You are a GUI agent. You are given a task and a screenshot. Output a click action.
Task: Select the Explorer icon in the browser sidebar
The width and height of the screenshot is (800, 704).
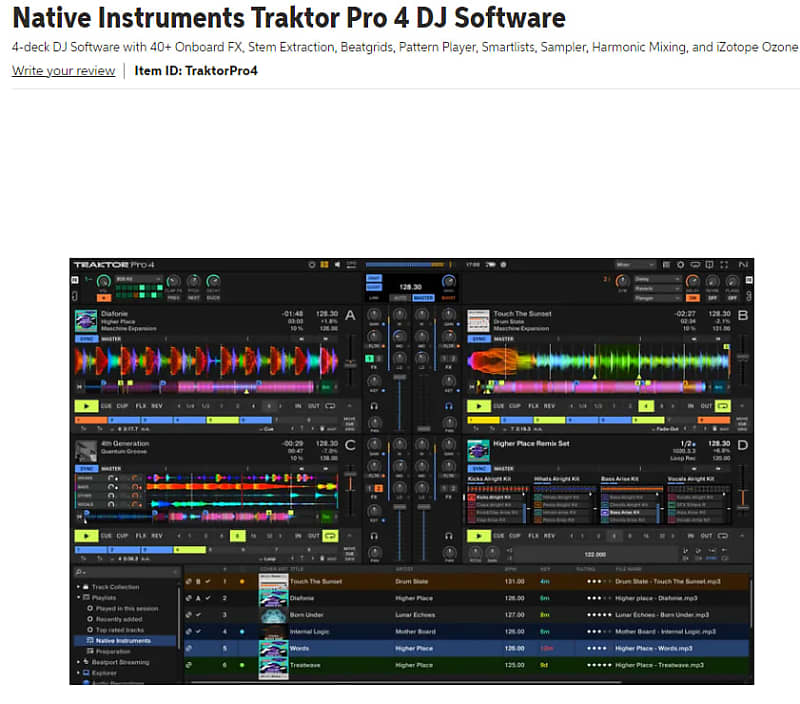86,673
